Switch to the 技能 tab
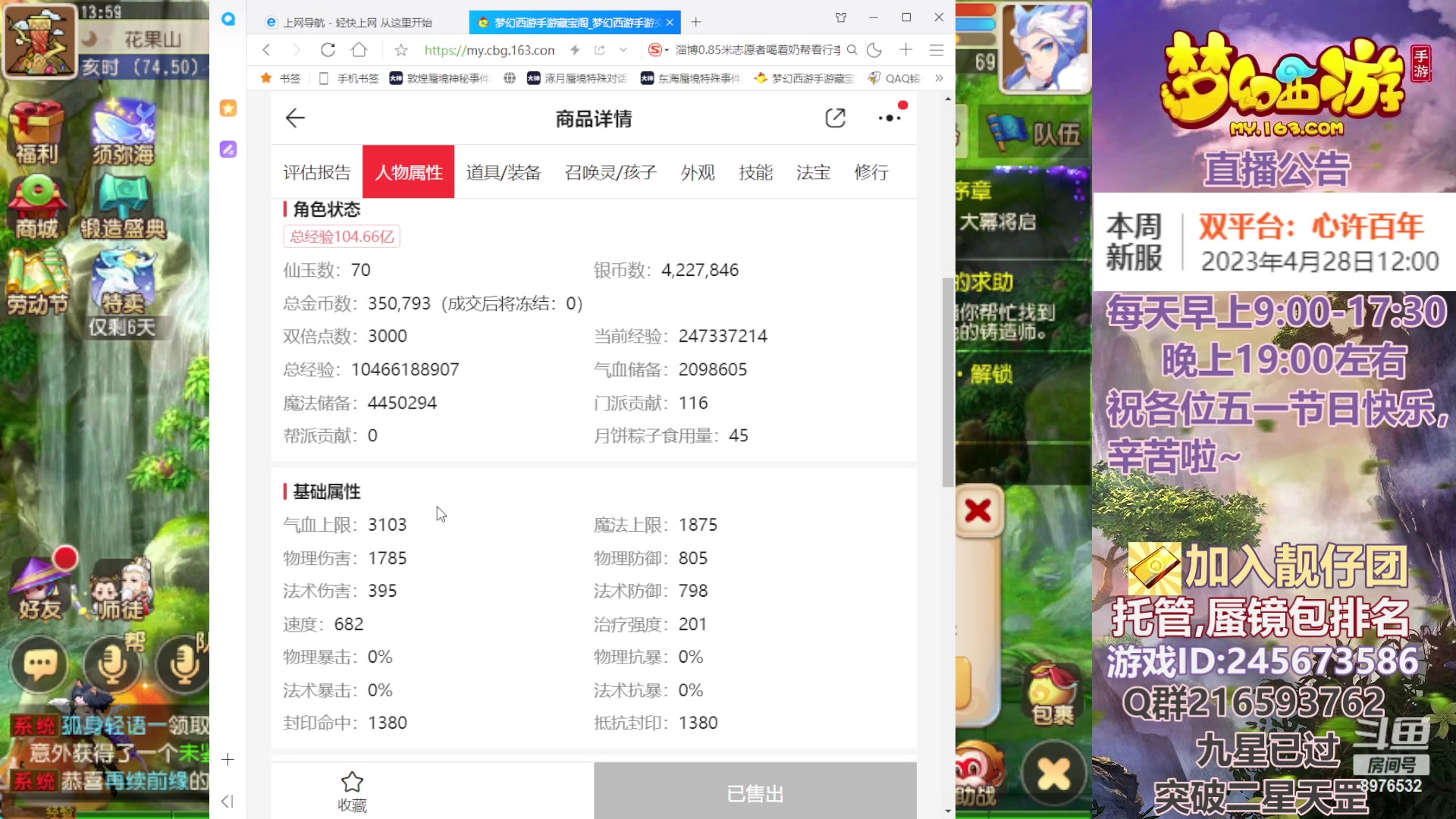The height and width of the screenshot is (819, 1456). pos(756,172)
